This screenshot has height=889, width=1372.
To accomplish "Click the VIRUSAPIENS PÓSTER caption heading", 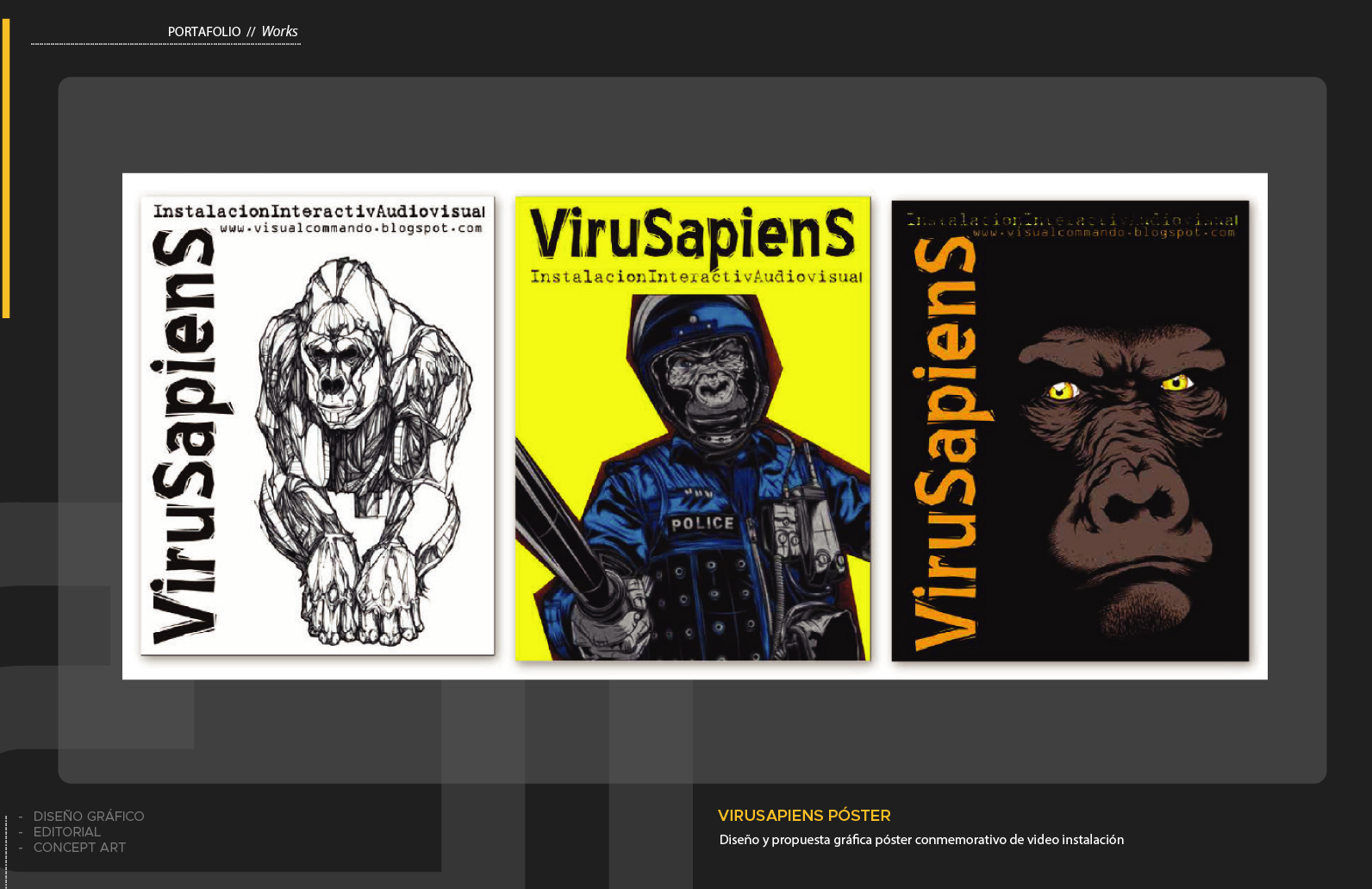I will click(804, 816).
